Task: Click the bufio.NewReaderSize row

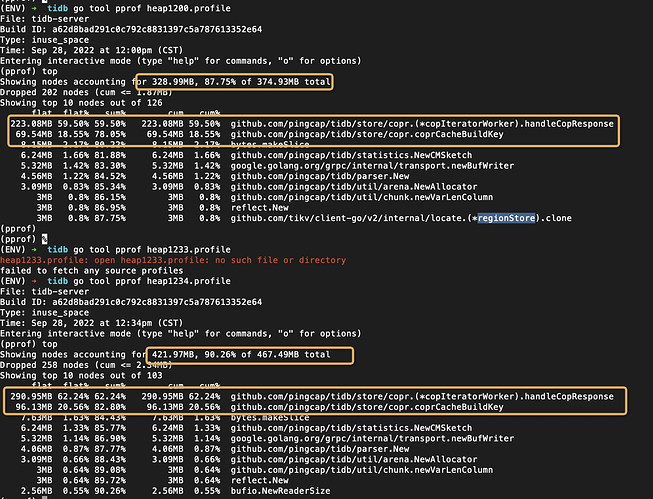Action: tap(175, 491)
